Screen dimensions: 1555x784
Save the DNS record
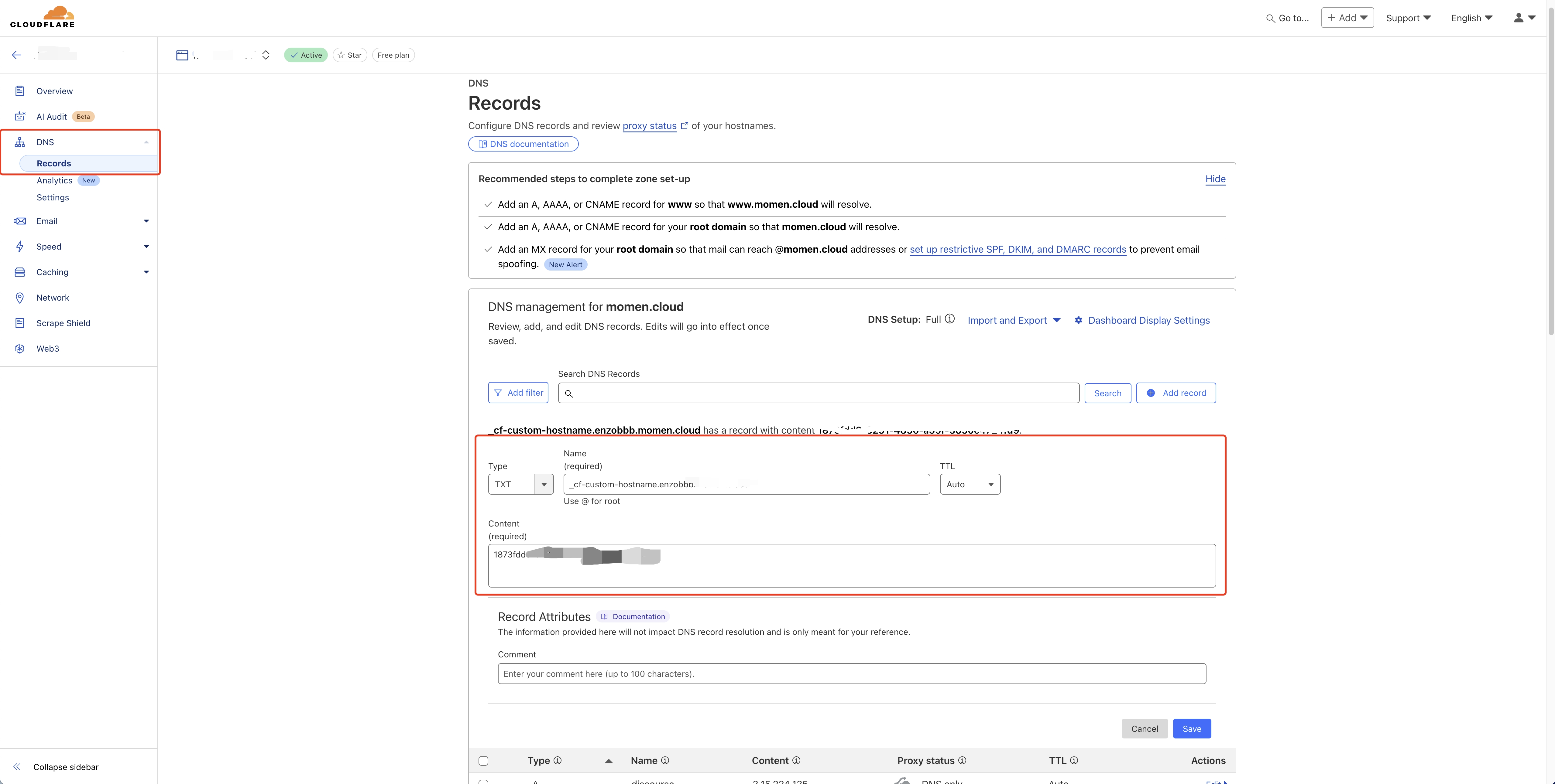tap(1192, 728)
